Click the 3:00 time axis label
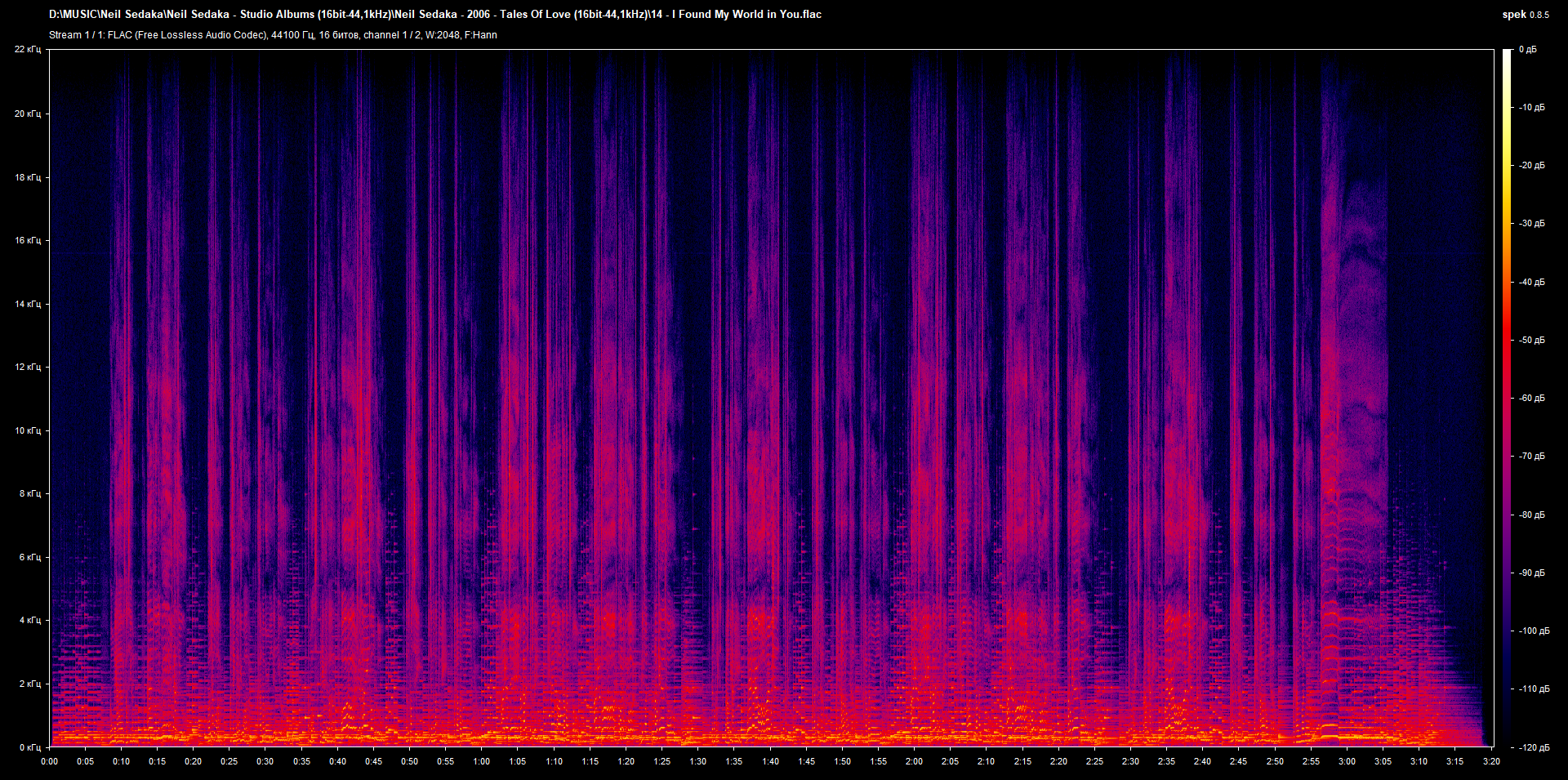Viewport: 1568px width, 780px height. pos(1347,761)
